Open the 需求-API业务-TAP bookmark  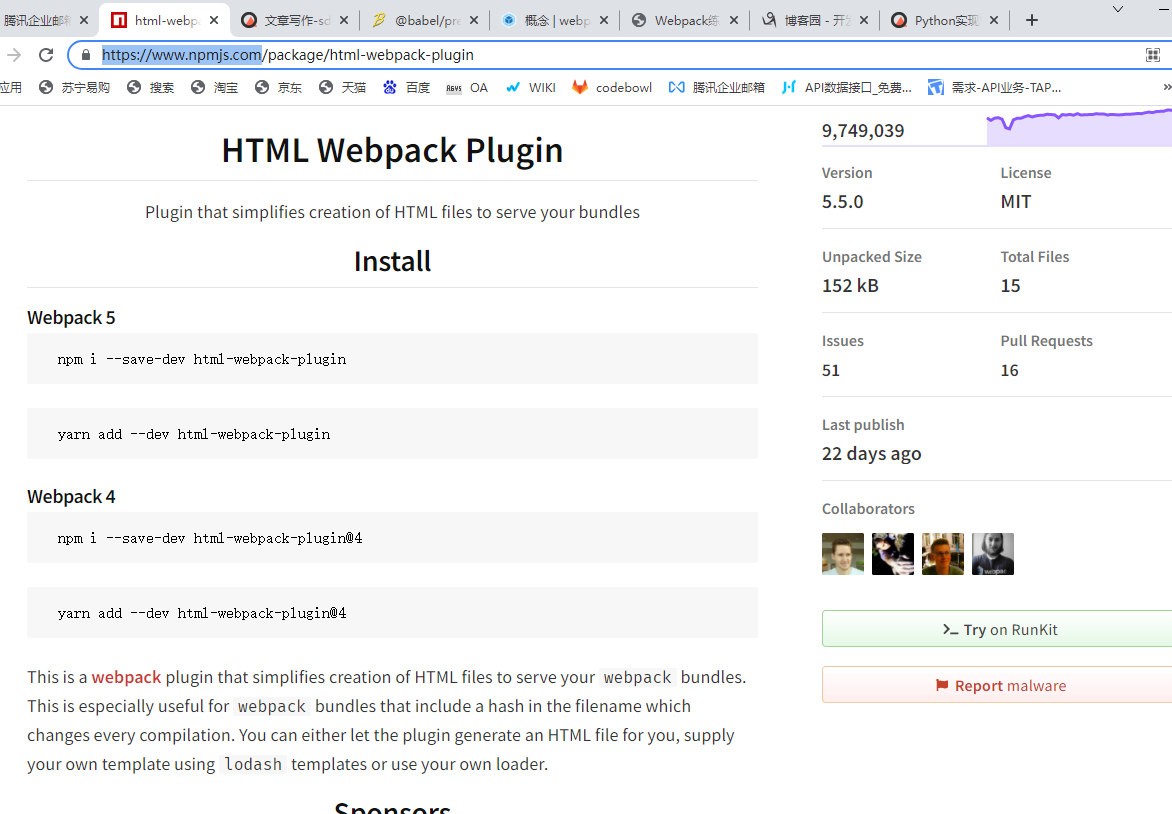[995, 87]
